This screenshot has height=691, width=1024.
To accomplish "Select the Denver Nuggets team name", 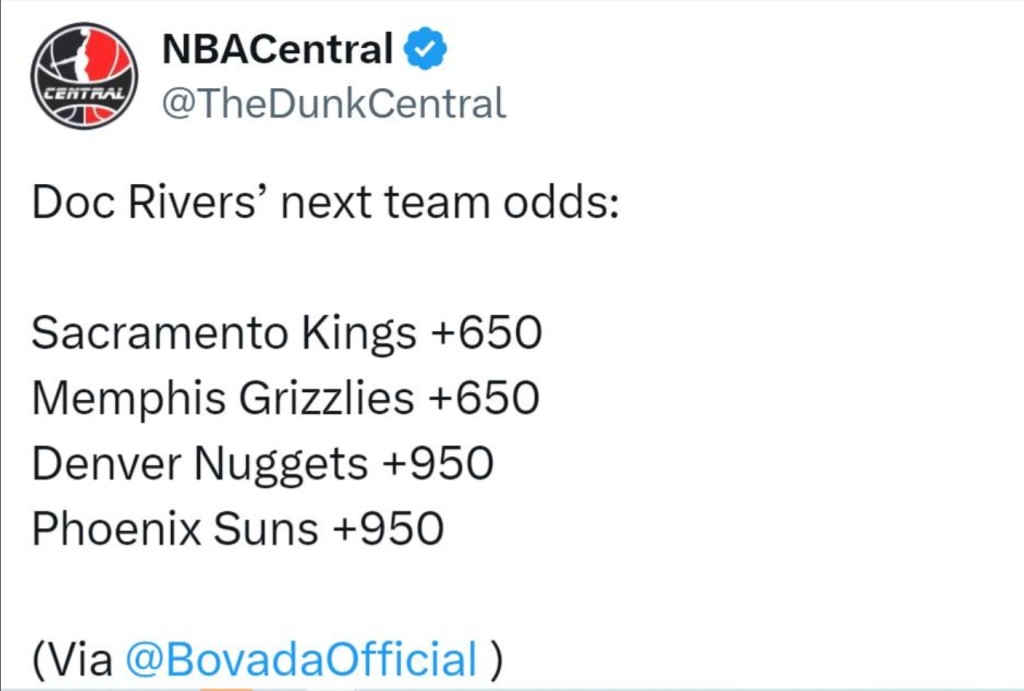I will point(200,463).
